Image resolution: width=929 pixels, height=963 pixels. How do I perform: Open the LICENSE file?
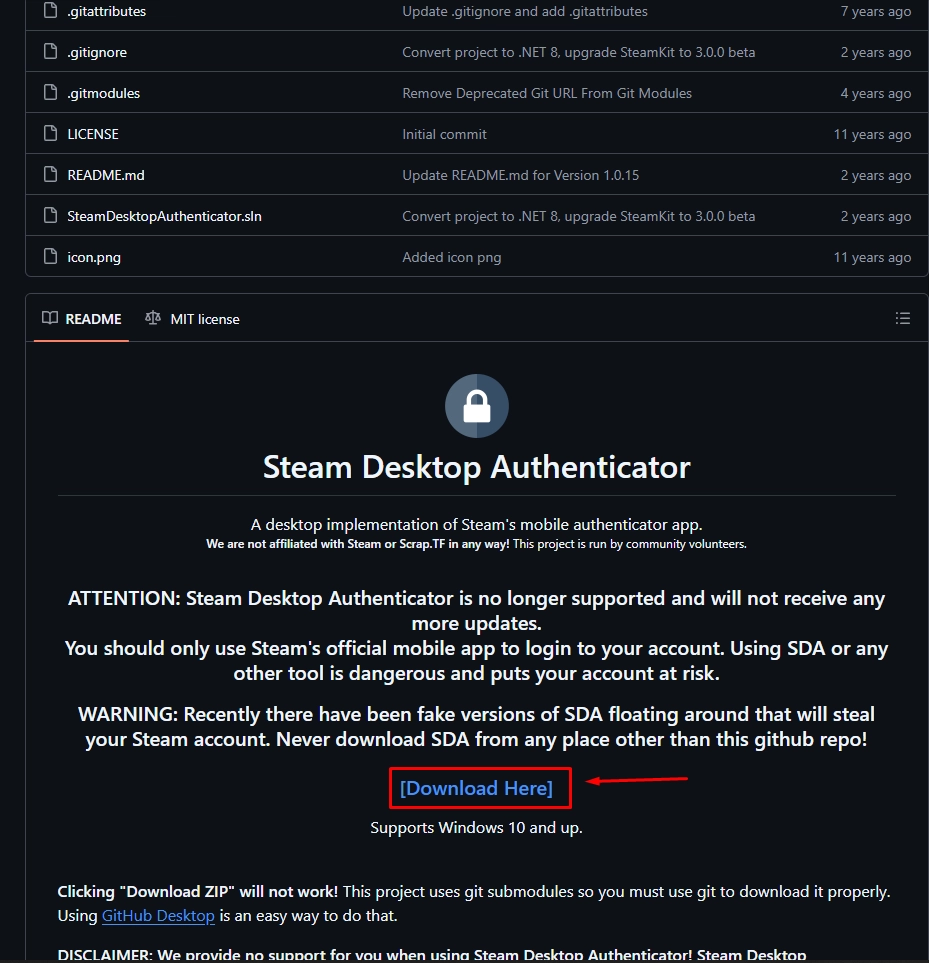[93, 134]
